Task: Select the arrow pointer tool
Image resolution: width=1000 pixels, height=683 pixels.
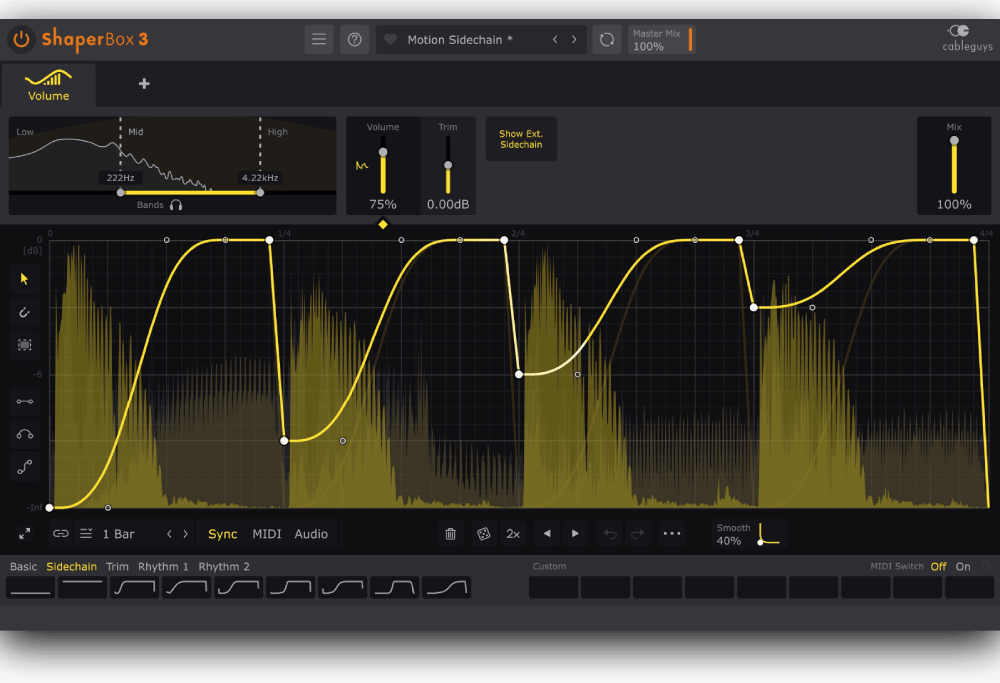Action: tap(24, 279)
